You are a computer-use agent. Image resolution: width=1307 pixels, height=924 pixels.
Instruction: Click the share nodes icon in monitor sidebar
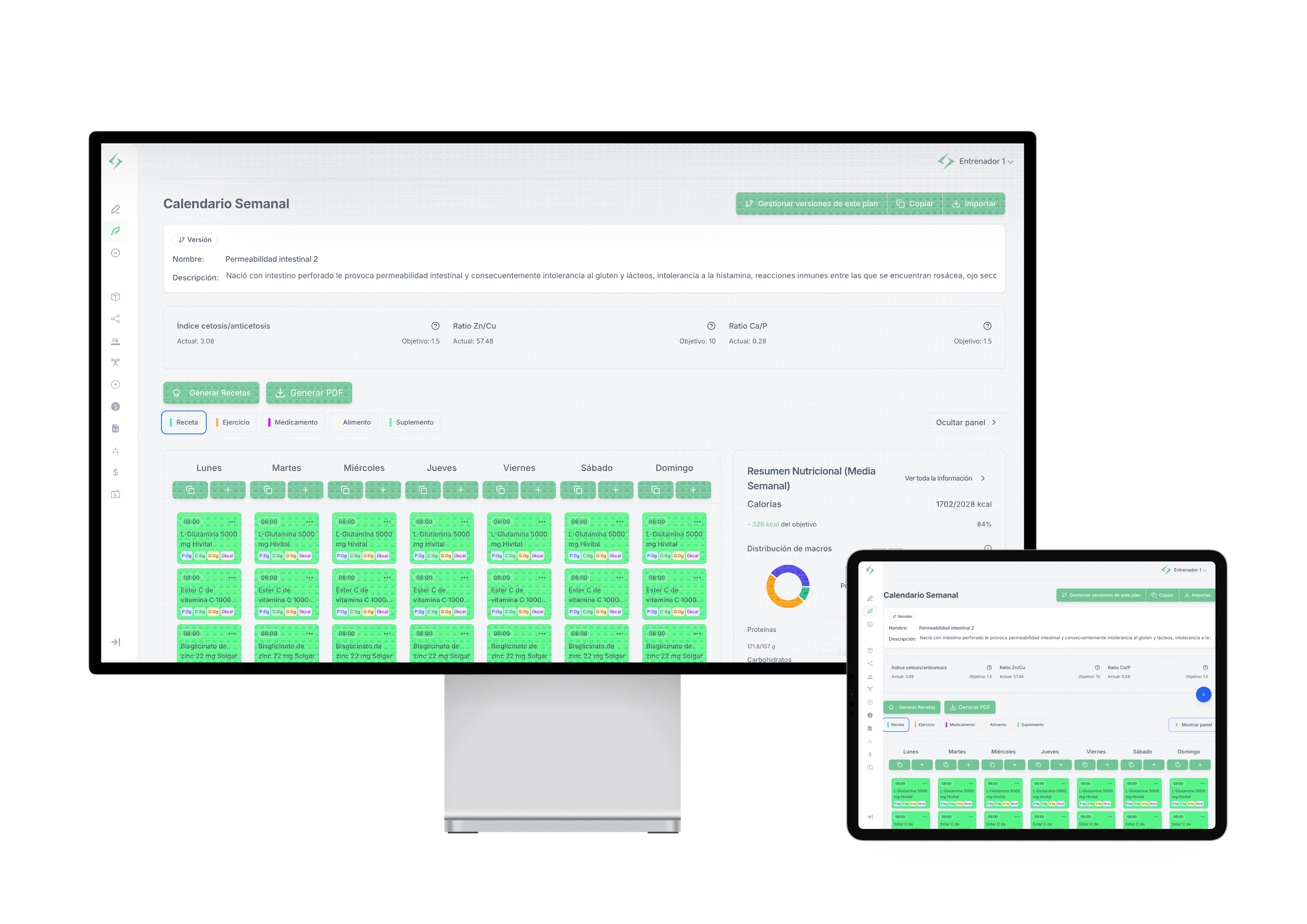[115, 319]
